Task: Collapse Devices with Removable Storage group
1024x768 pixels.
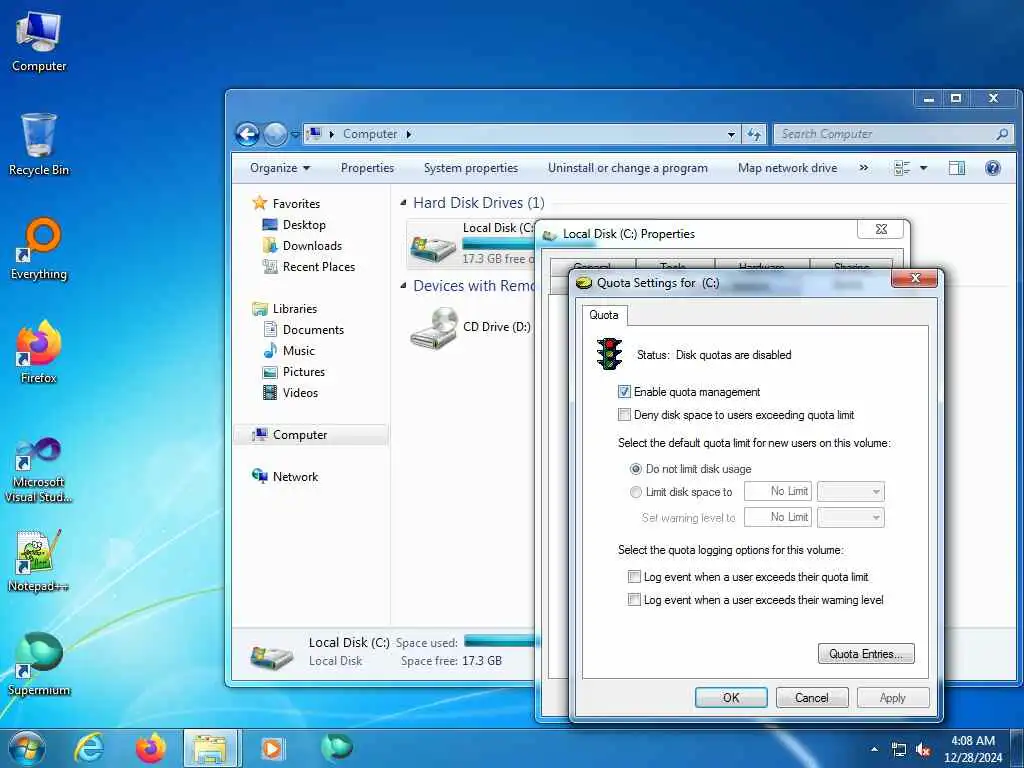Action: coord(403,286)
